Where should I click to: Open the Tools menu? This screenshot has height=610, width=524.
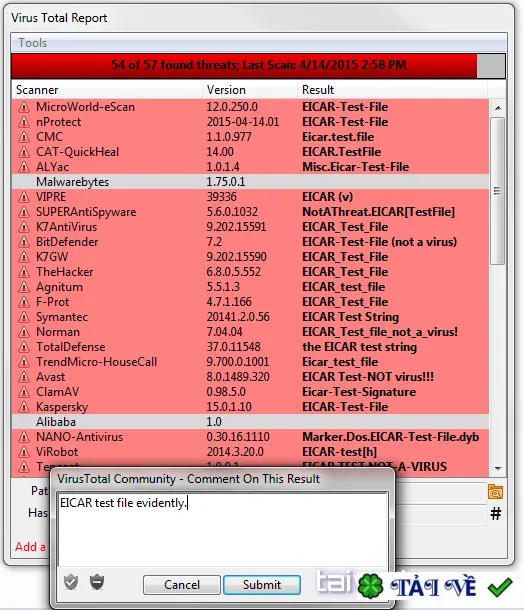click(x=33, y=43)
